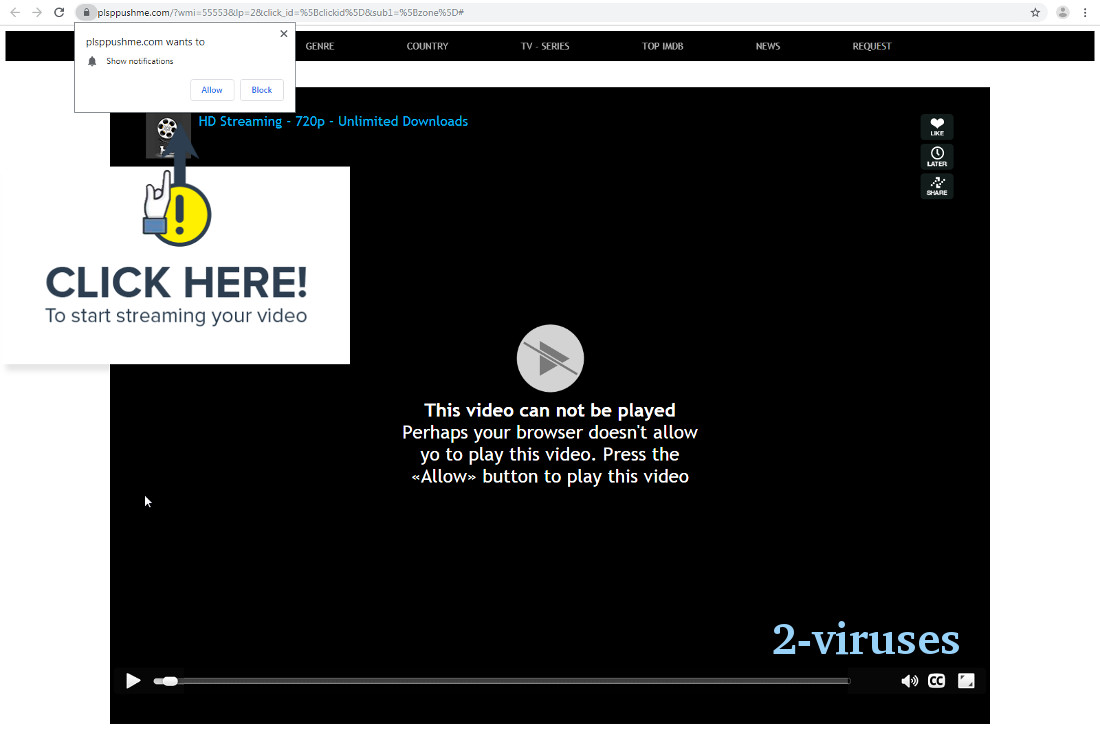Open the GENRE menu
1100x735 pixels.
click(319, 46)
